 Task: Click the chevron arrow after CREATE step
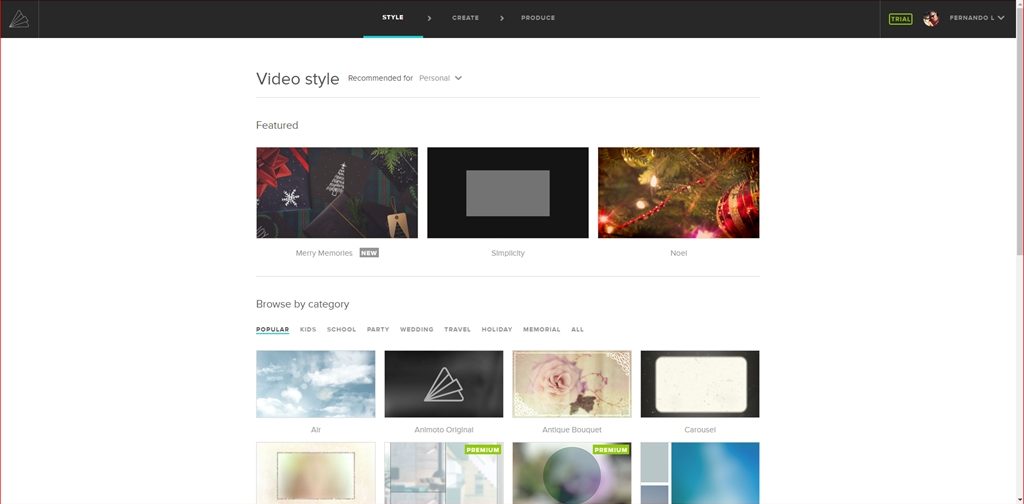[x=502, y=18]
